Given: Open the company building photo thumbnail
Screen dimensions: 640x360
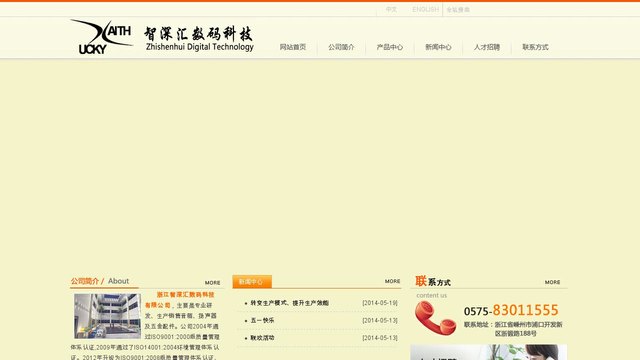Looking at the screenshot, I should coord(107,316).
